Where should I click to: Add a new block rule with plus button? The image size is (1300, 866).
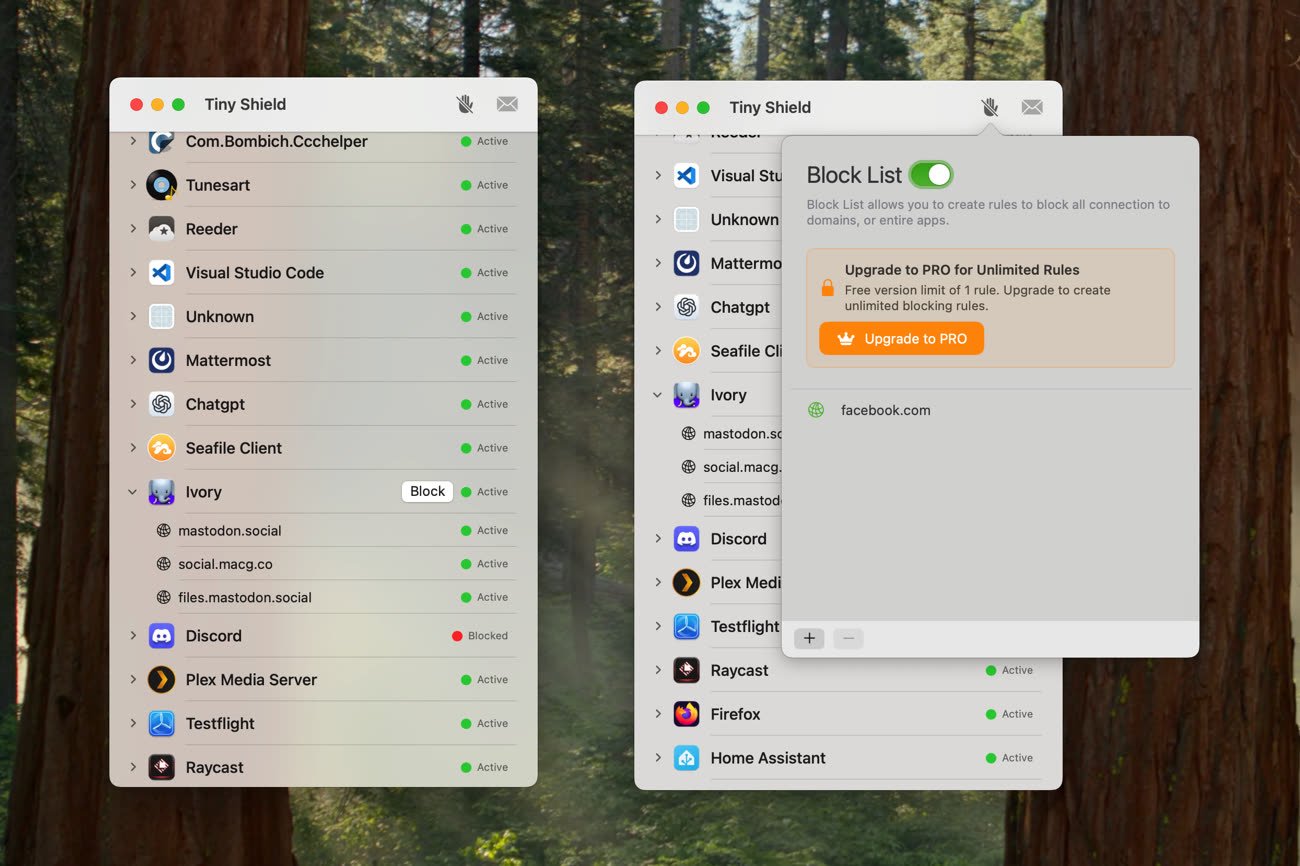click(x=809, y=638)
